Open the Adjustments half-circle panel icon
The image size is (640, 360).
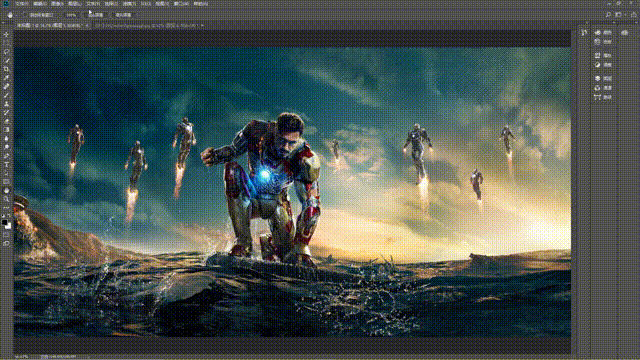point(598,64)
